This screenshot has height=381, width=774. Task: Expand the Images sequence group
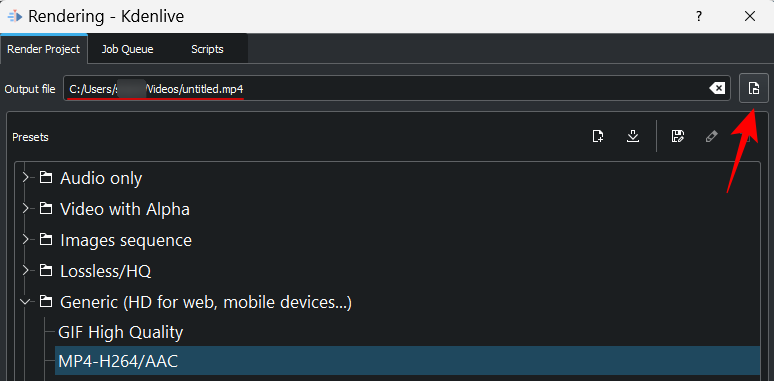click(26, 240)
